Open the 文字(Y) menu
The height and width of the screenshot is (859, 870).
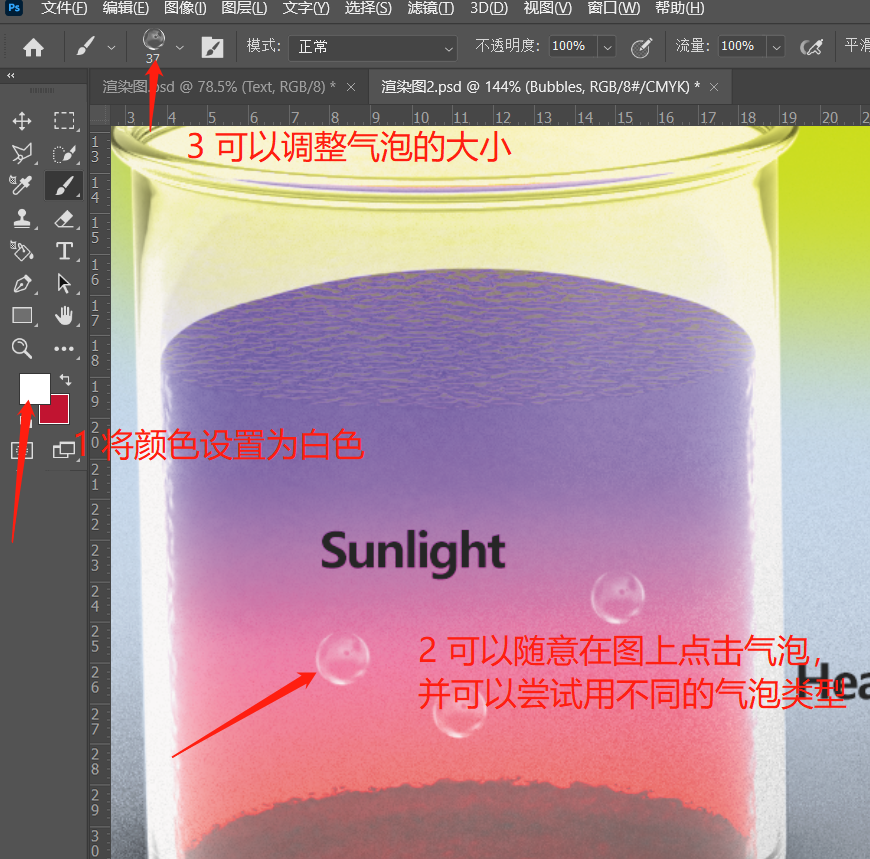(306, 8)
